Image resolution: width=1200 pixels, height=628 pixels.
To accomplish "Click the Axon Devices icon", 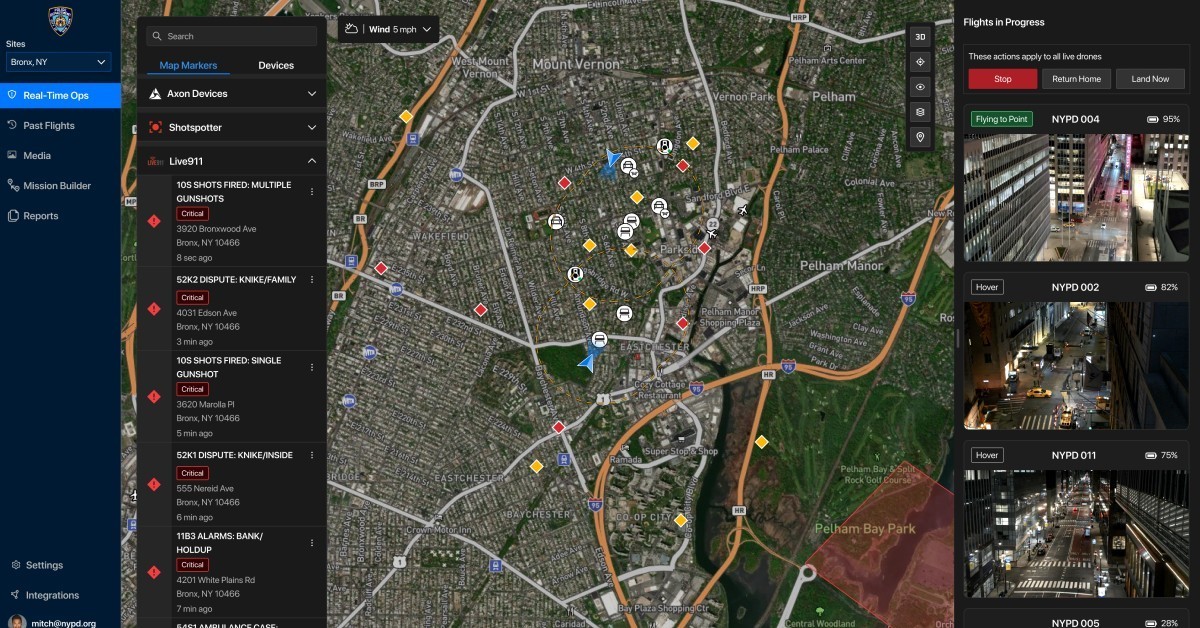I will 155,93.
